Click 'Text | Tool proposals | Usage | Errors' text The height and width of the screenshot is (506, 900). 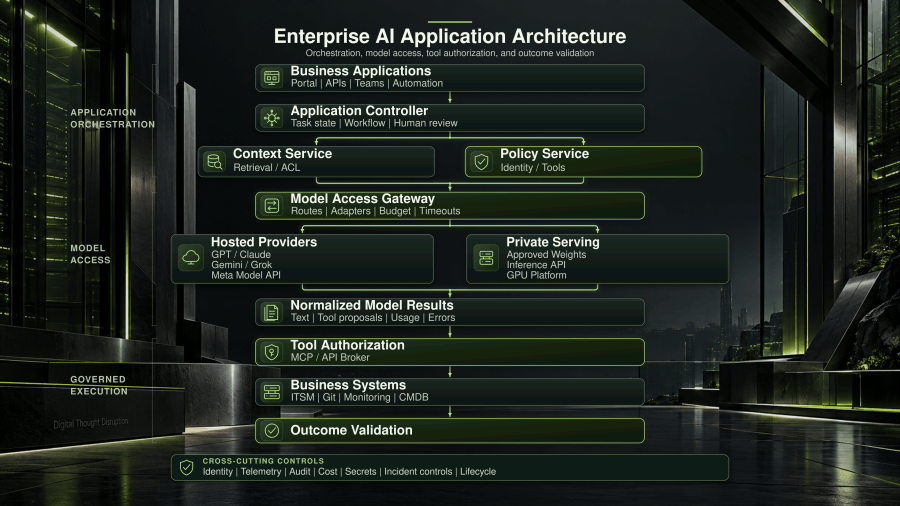[373, 318]
